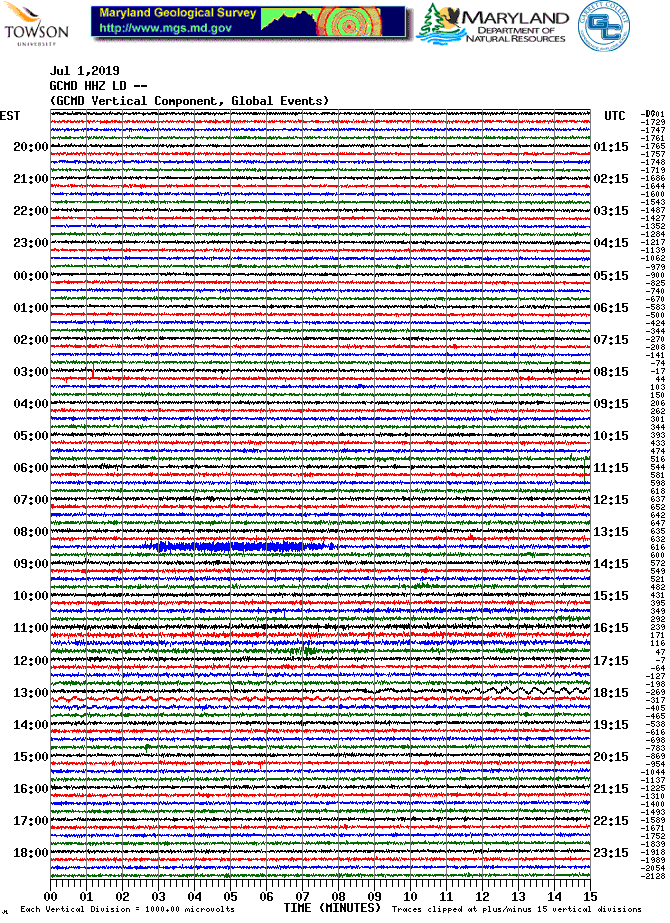Select the 20:00 EST time label
The width and height of the screenshot is (670, 923).
point(31,147)
